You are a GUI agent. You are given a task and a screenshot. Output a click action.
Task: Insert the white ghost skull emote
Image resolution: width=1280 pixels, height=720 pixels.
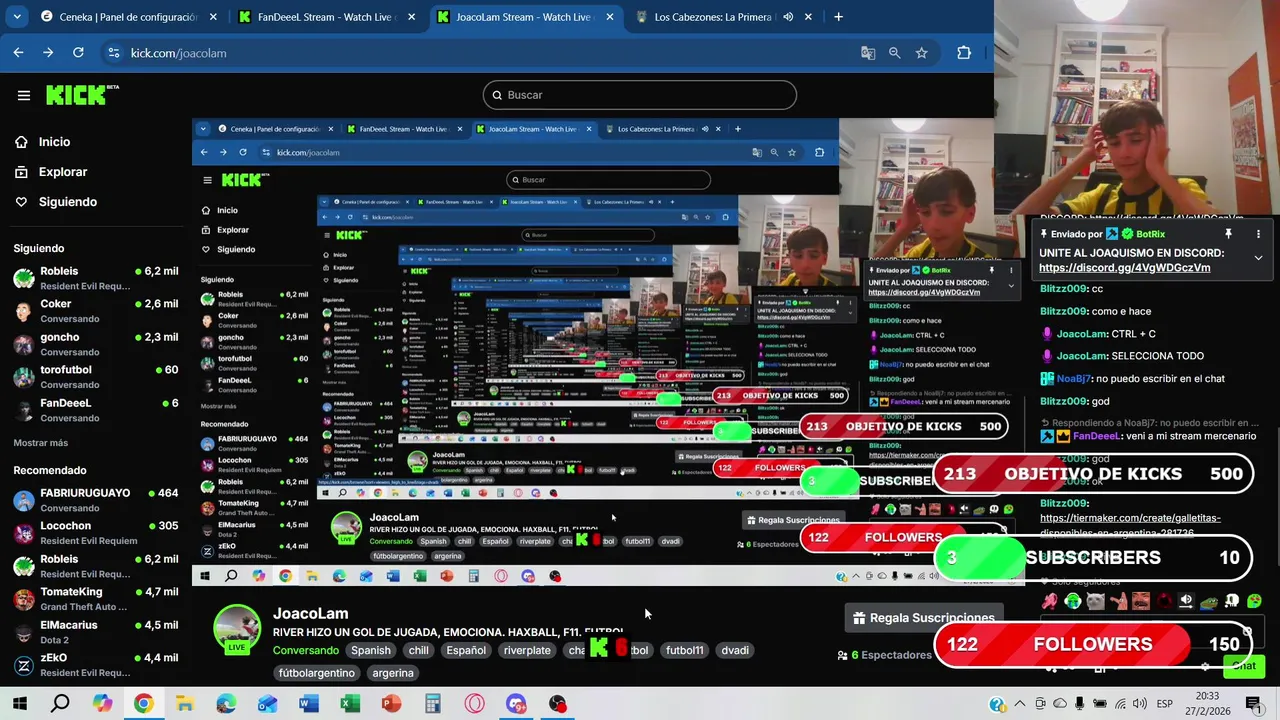[1232, 601]
